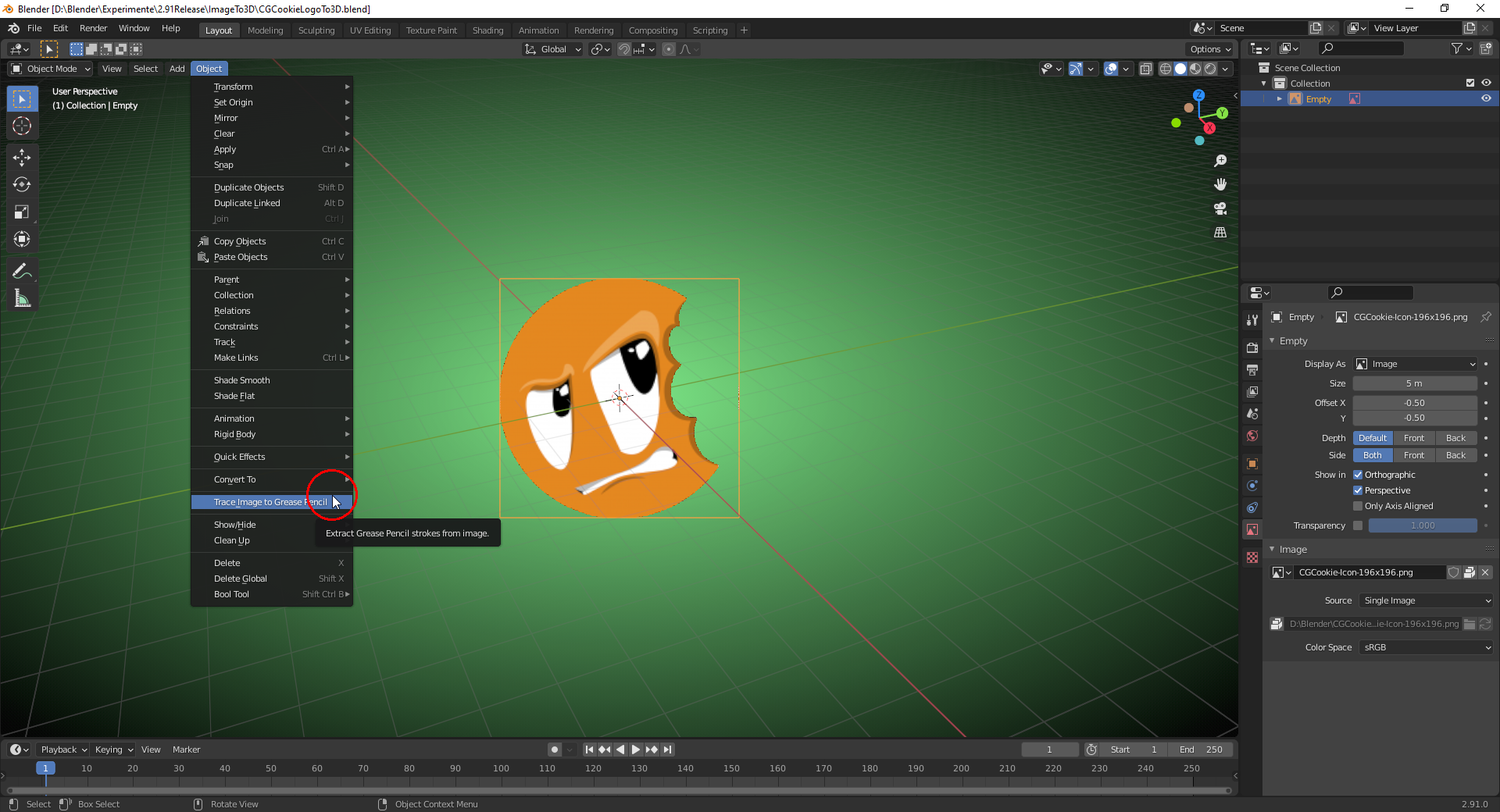Adjust the Transparency value slider
The image size is (1500, 812).
tap(1423, 525)
